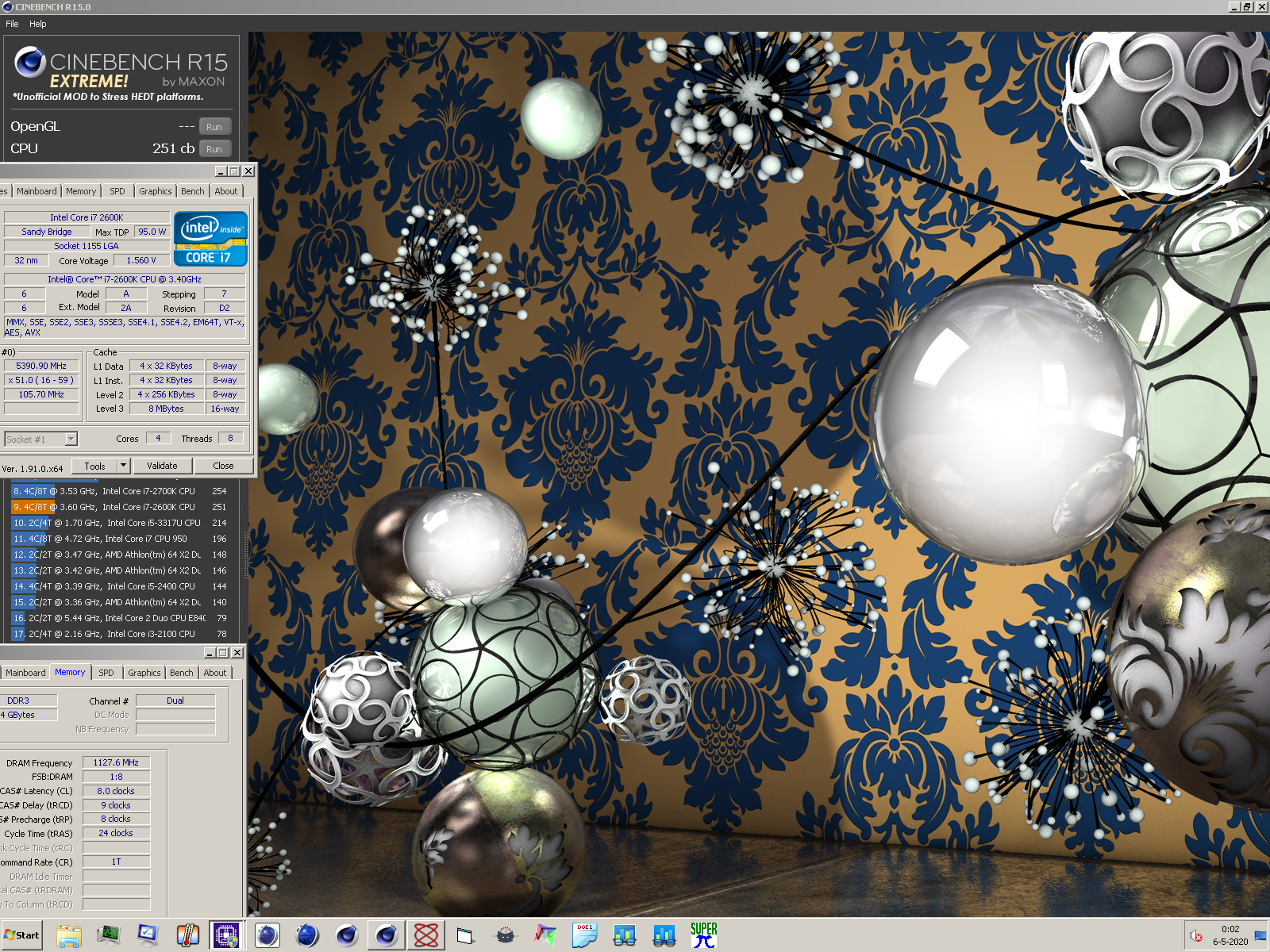
Task: Open the task manager monitor graph icon
Action: [109, 936]
